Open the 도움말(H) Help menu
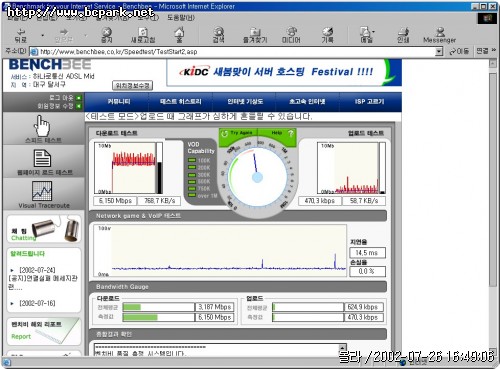Viewport: 500px width, 369px height. (181, 17)
